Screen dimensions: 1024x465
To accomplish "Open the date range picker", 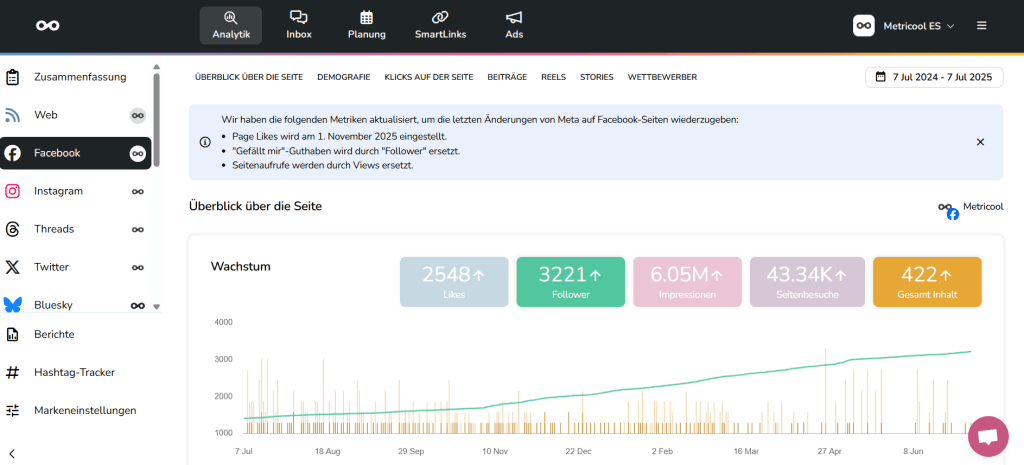I will point(933,77).
